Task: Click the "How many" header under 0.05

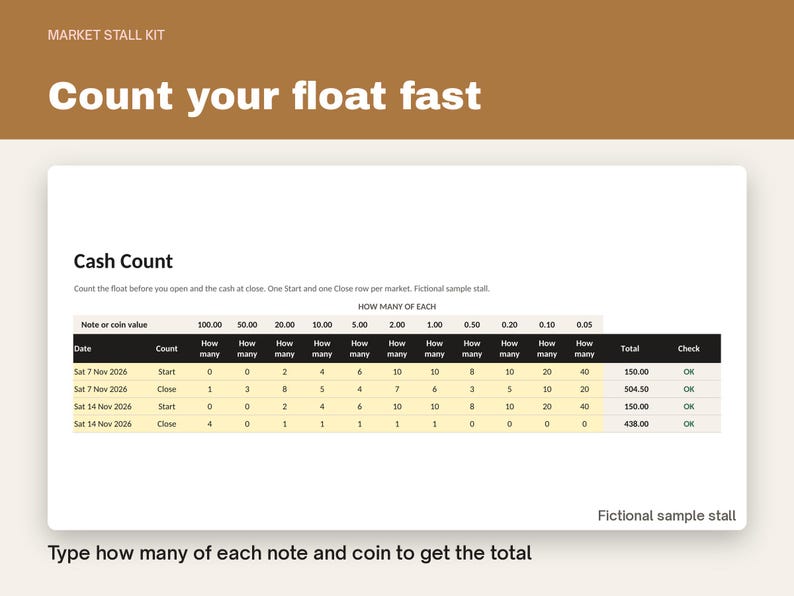Action: click(584, 348)
